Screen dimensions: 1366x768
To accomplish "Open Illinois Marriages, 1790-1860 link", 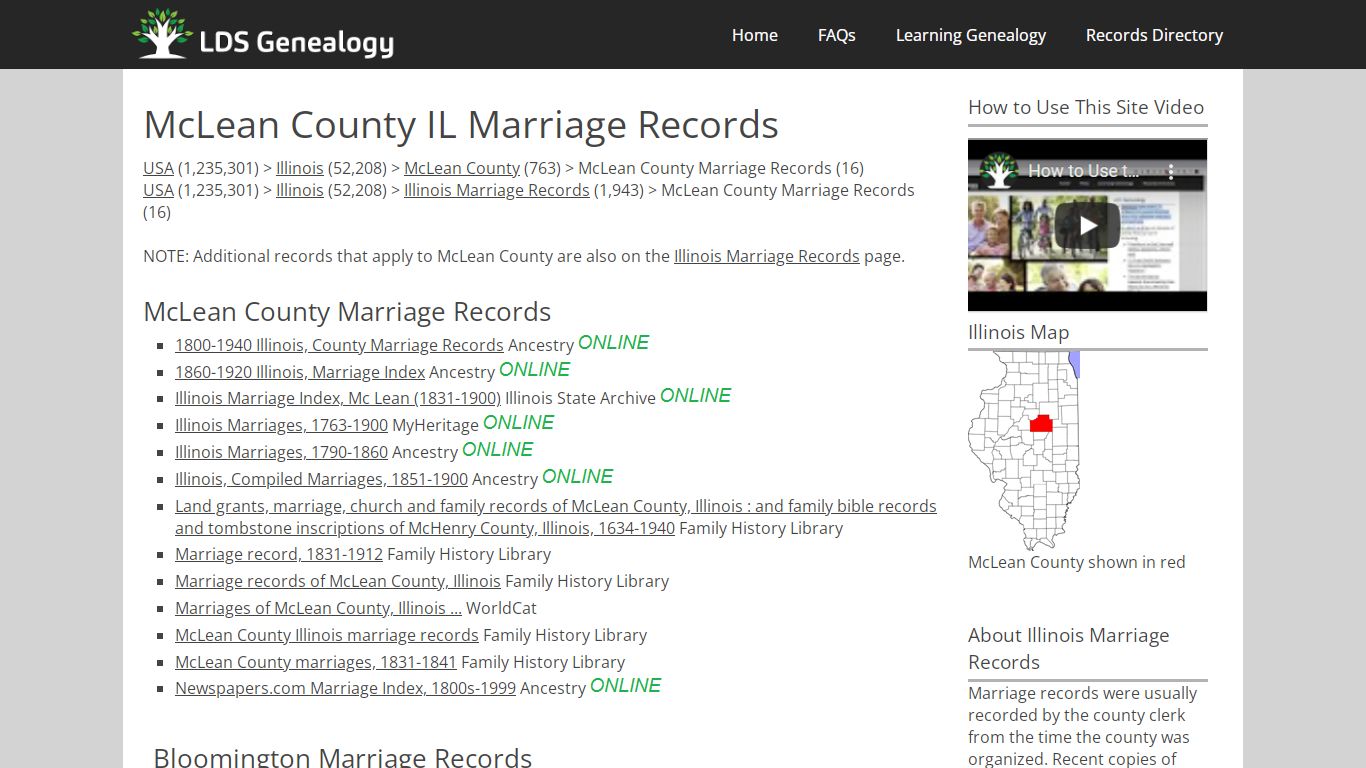I will [281, 452].
